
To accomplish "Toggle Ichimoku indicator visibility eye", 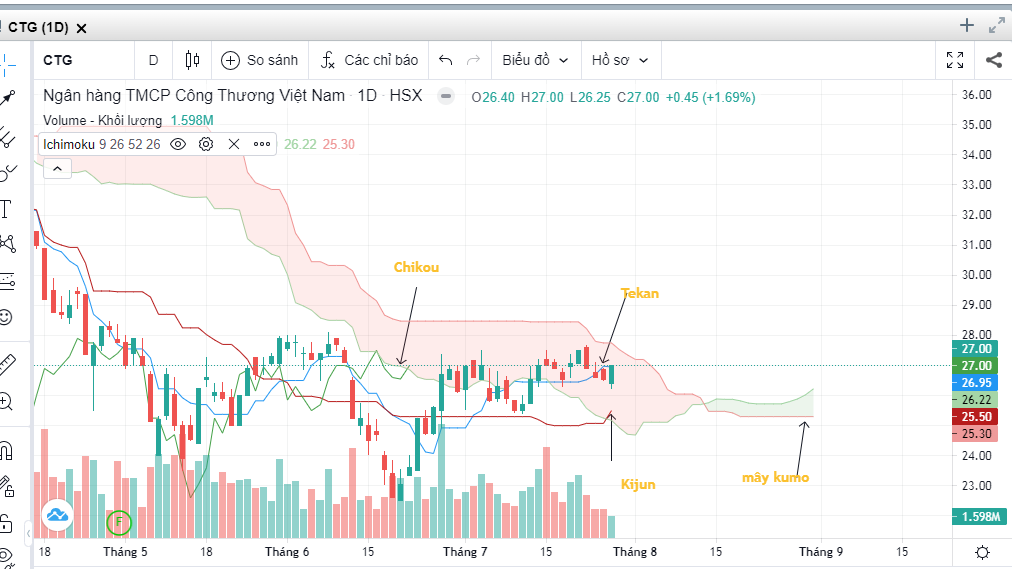I will pos(178,144).
